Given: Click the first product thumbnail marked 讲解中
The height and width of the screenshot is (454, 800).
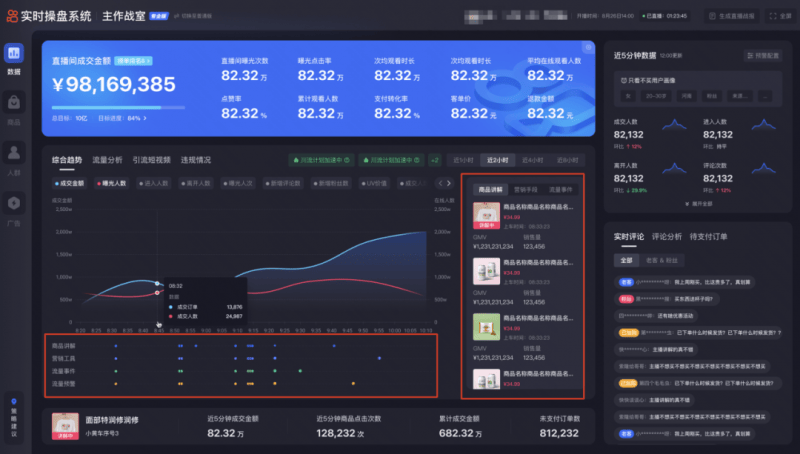Looking at the screenshot, I should (487, 217).
